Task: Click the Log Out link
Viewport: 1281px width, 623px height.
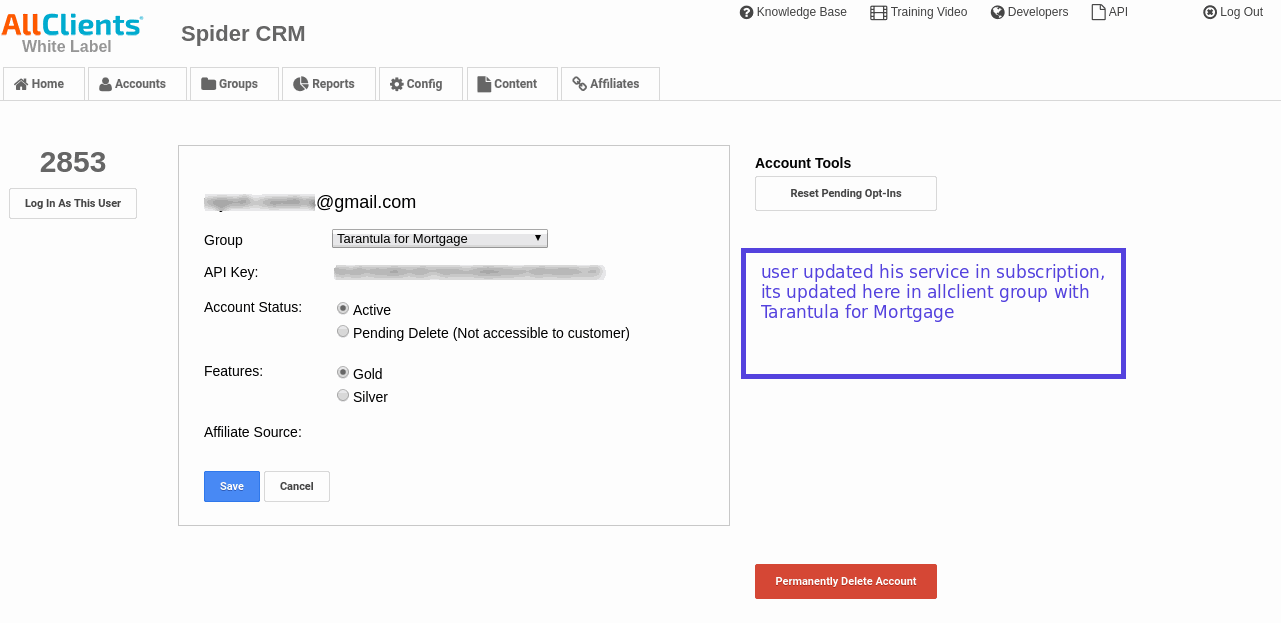Action: pyautogui.click(x=1233, y=13)
